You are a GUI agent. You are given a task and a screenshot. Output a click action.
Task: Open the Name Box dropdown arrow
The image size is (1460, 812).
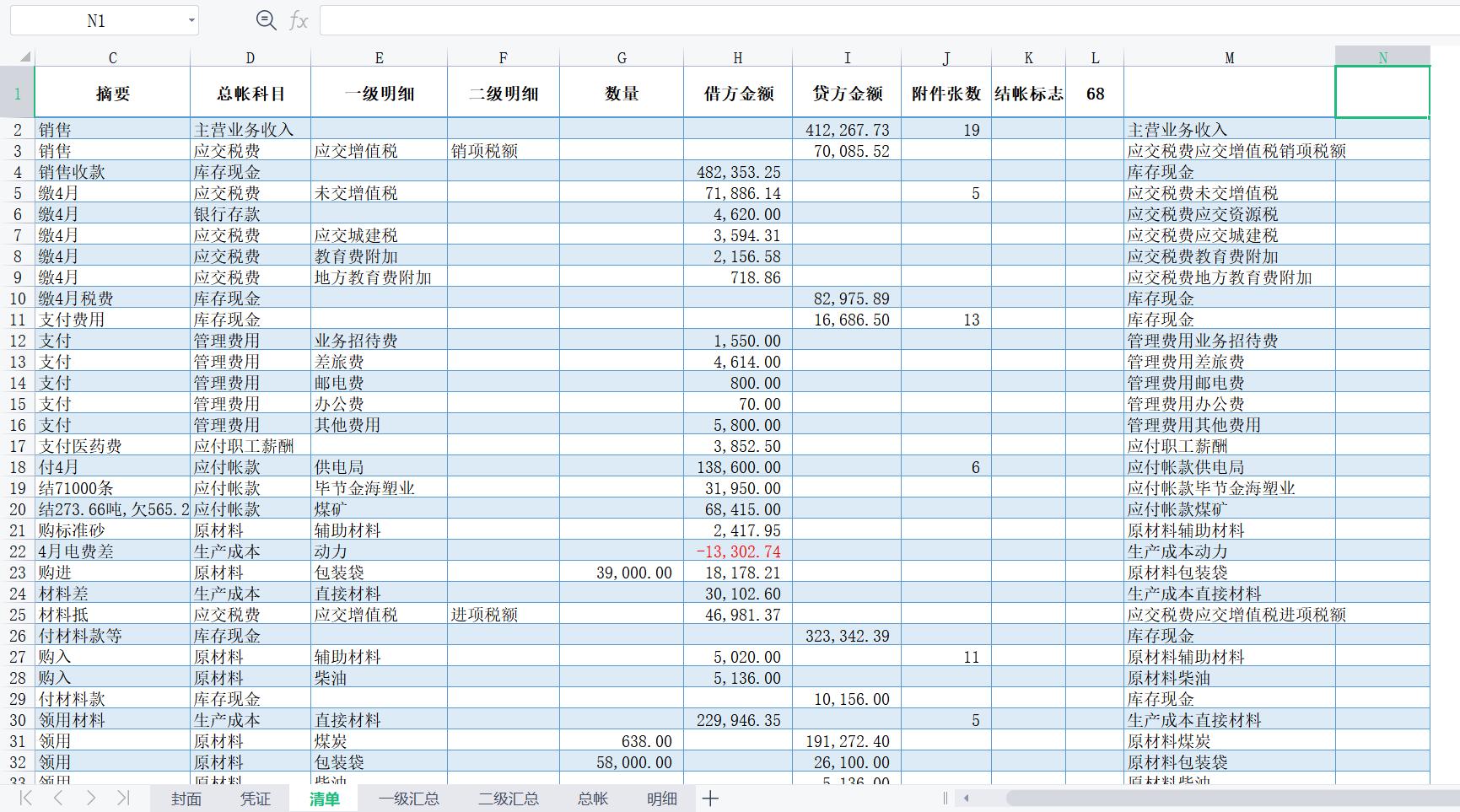coord(190,19)
